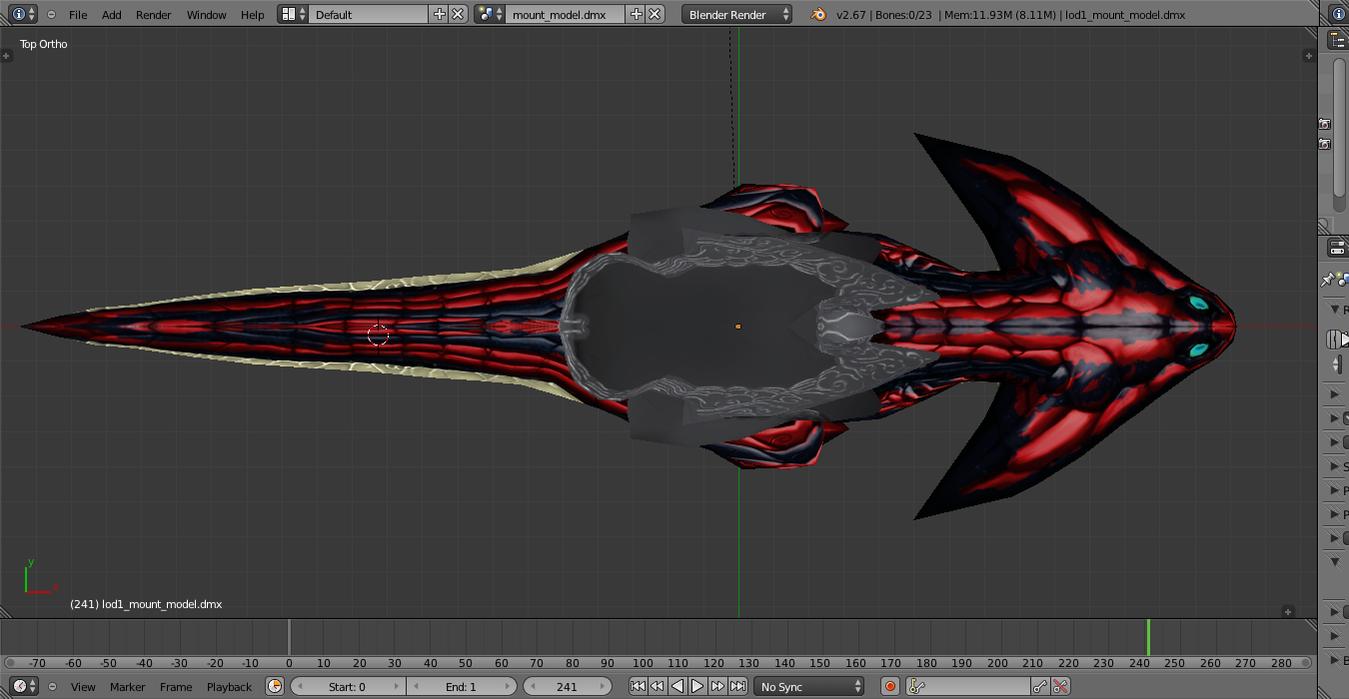
Task: Increase the current frame with right arrow
Action: click(602, 686)
